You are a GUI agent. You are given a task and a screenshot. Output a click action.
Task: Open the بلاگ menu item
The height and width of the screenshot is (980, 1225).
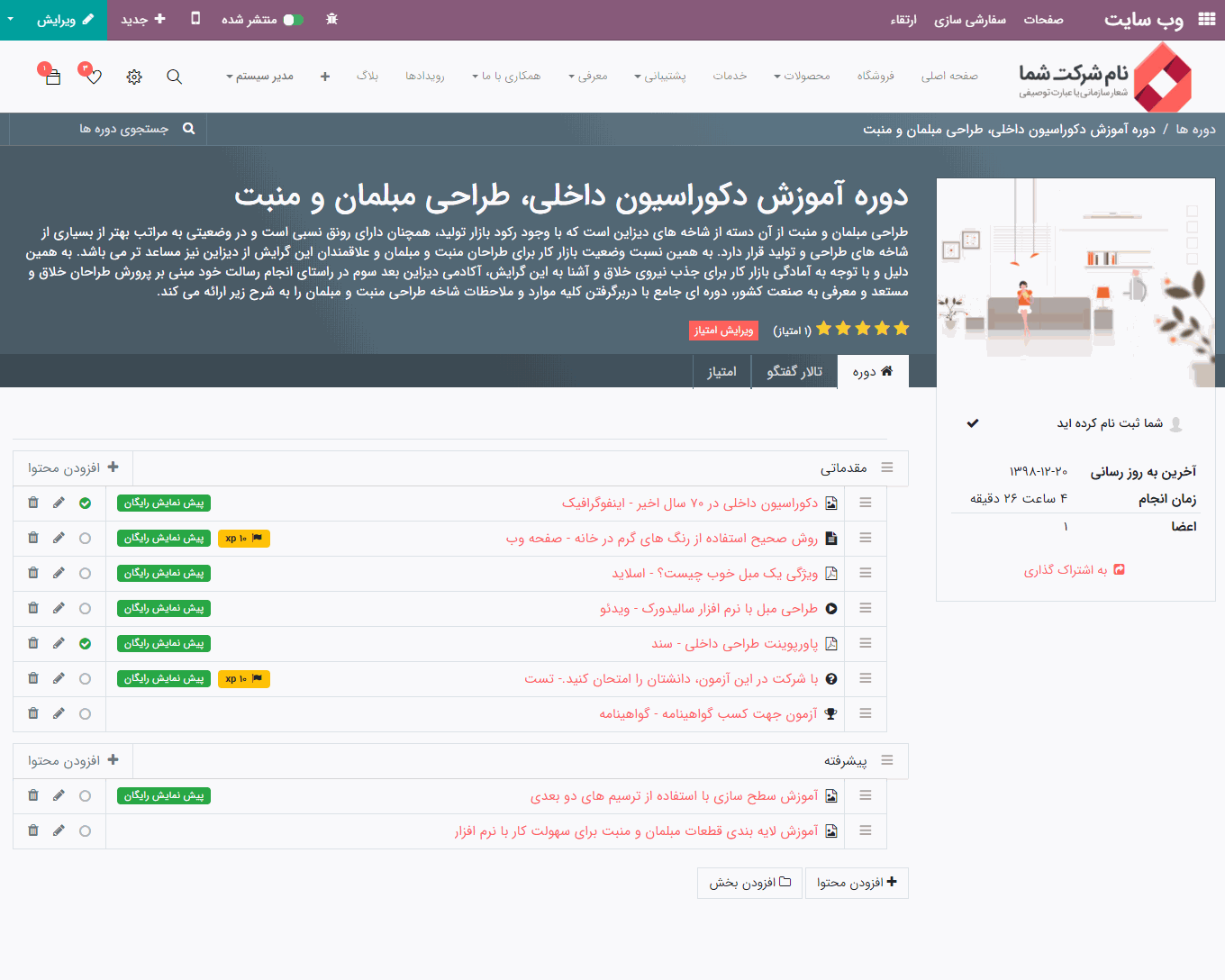[367, 77]
